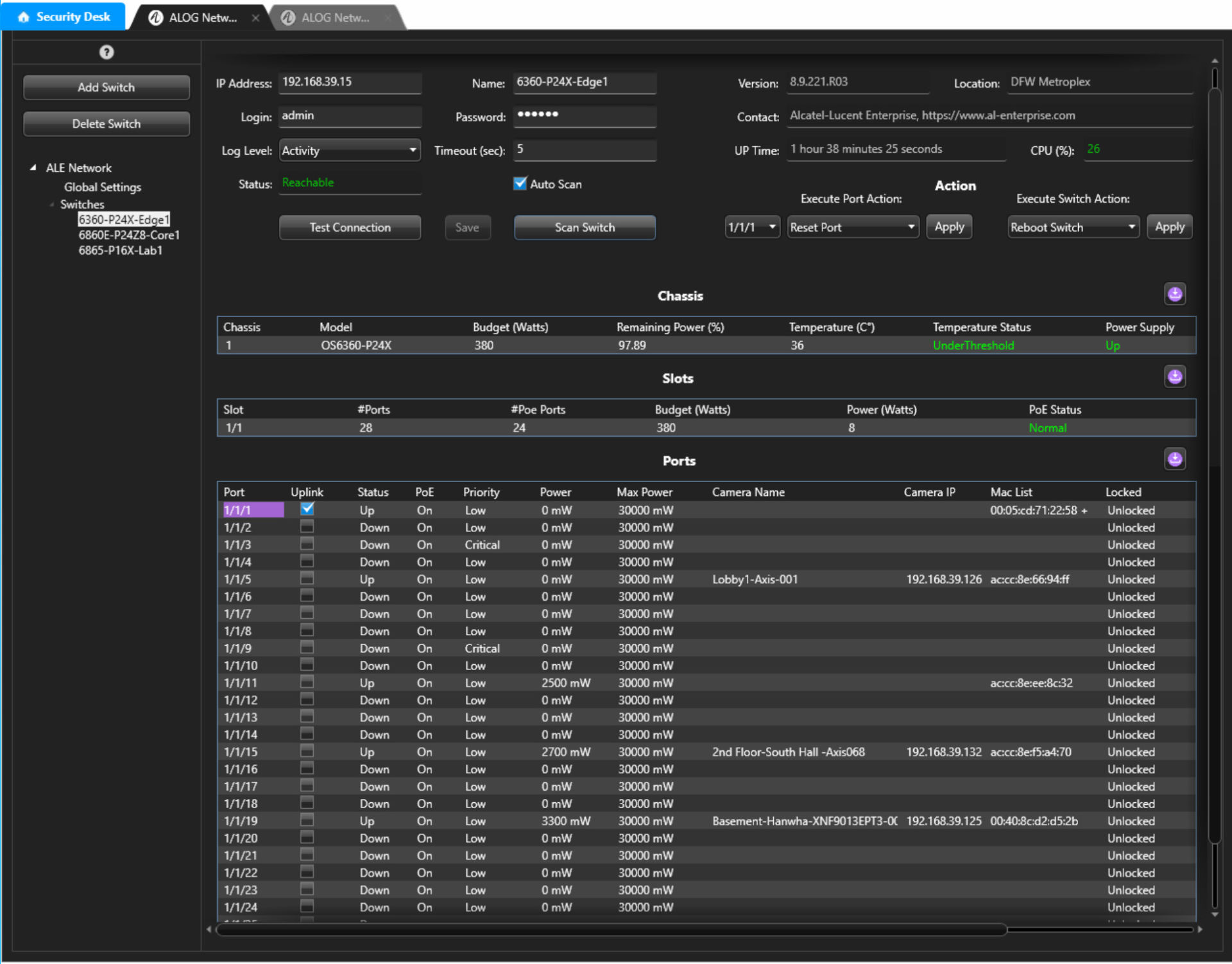Toggle the Uplink checkbox for port 1/1/1
1232x964 pixels.
click(x=307, y=509)
